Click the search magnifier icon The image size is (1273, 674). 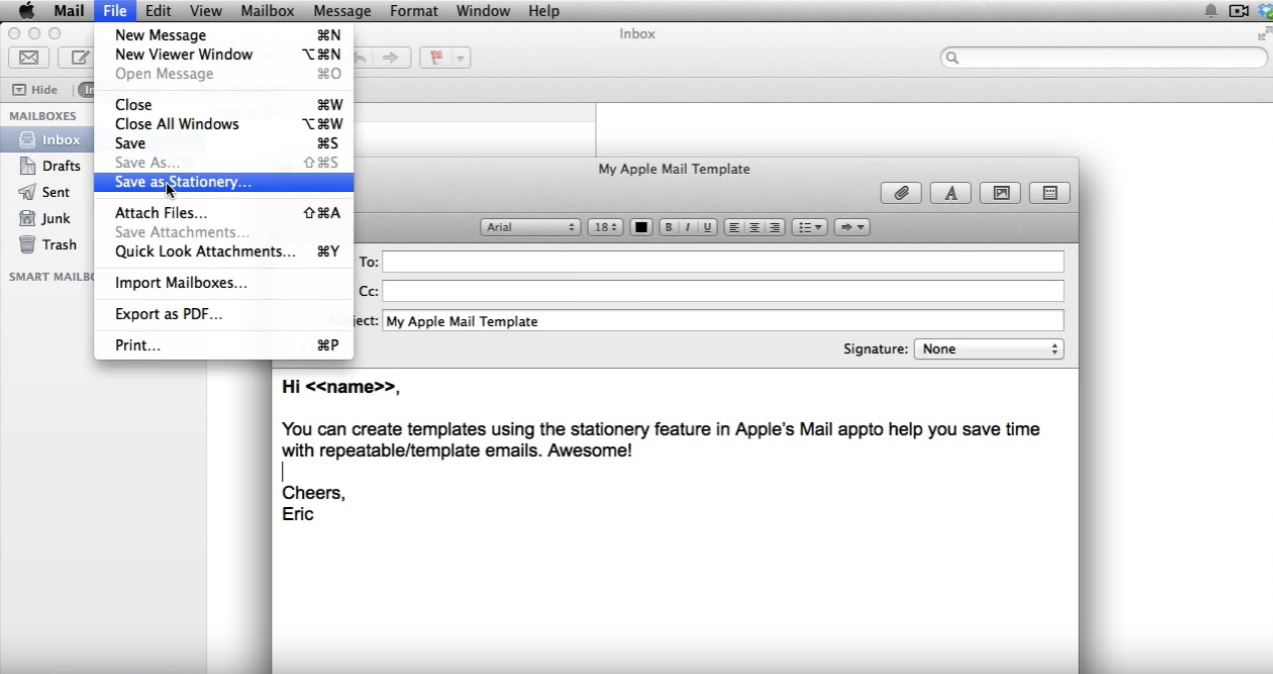(953, 58)
